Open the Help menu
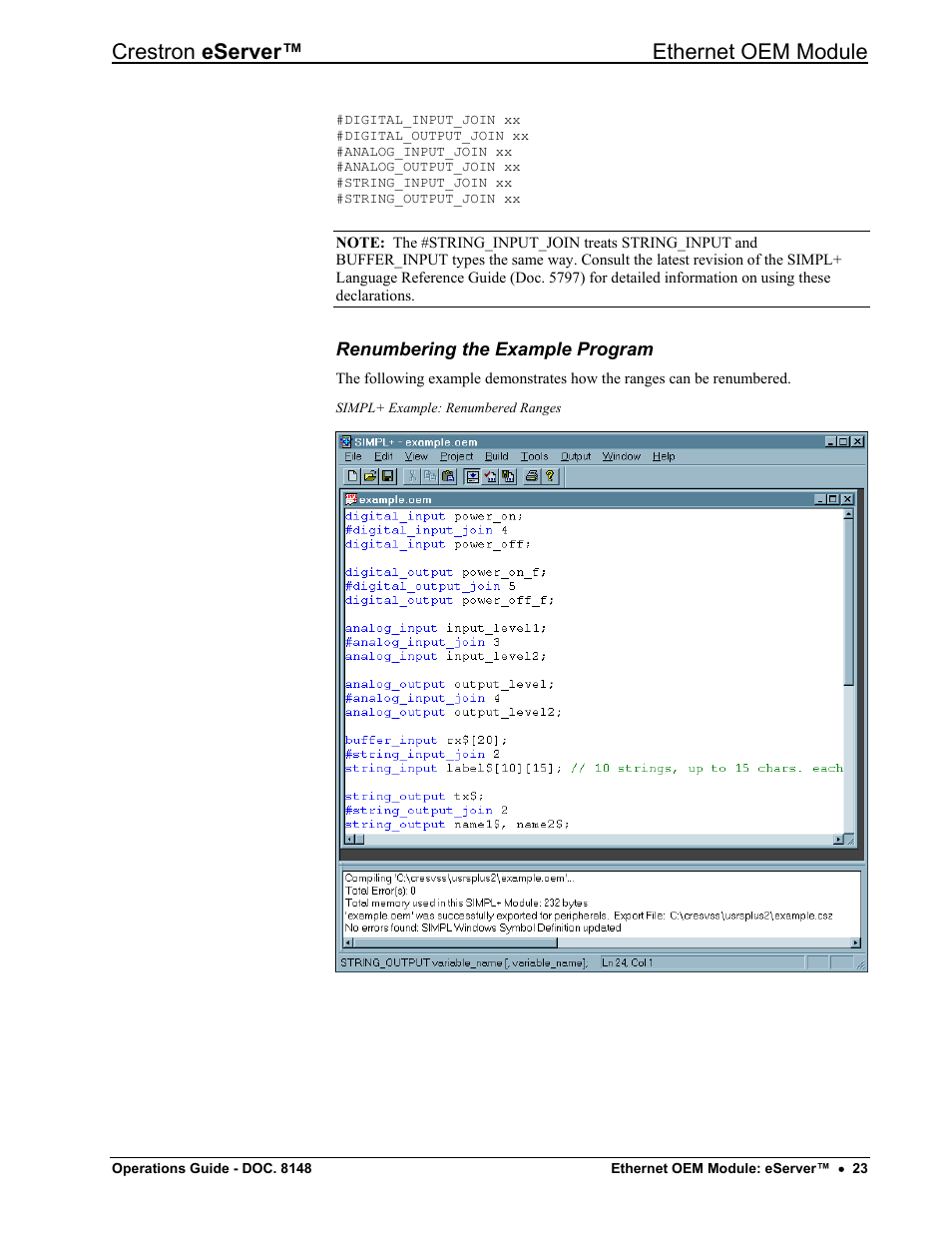Screen dimensions: 952x1233 click(664, 456)
